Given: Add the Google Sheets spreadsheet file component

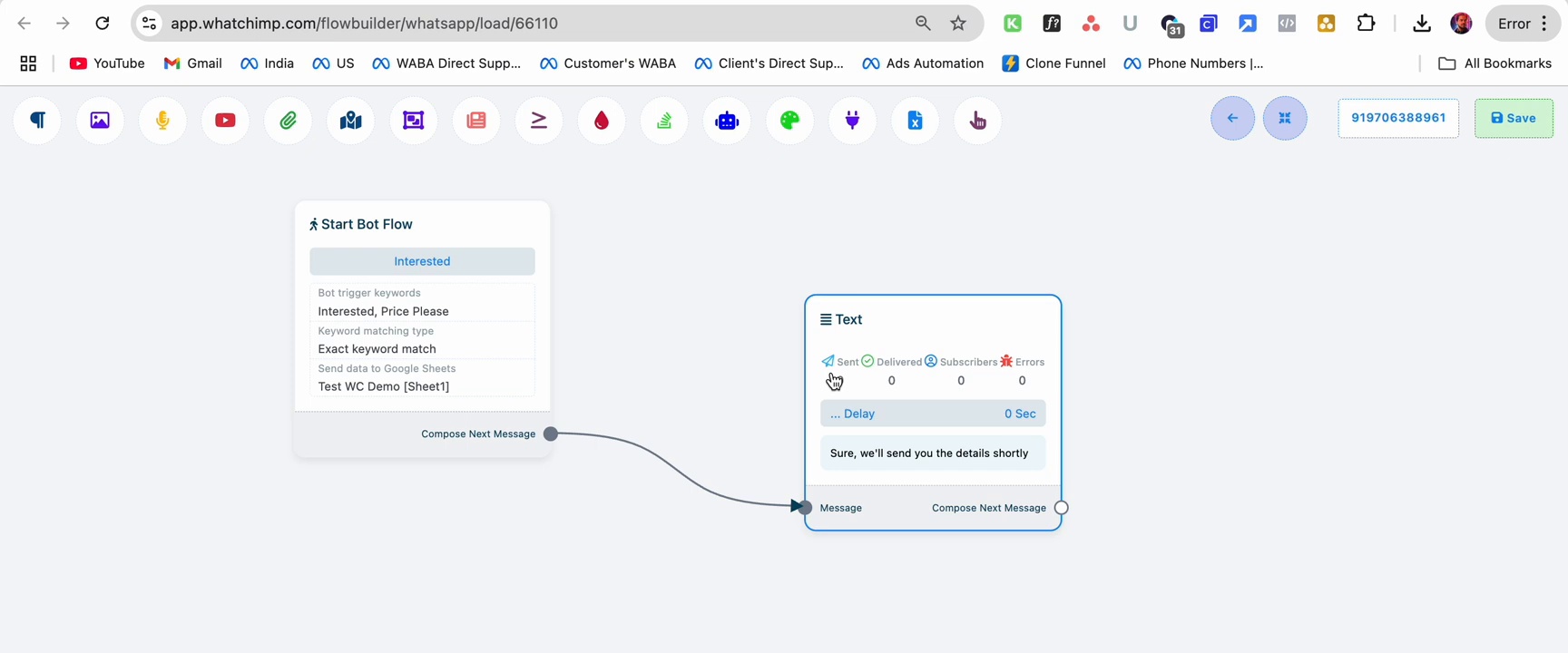Looking at the screenshot, I should pos(916,121).
